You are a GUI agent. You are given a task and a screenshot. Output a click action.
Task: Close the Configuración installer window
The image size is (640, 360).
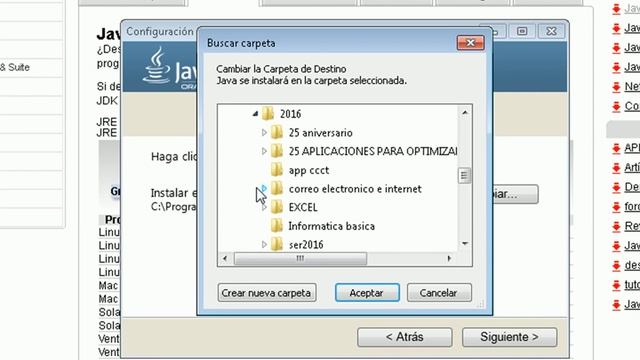551,31
